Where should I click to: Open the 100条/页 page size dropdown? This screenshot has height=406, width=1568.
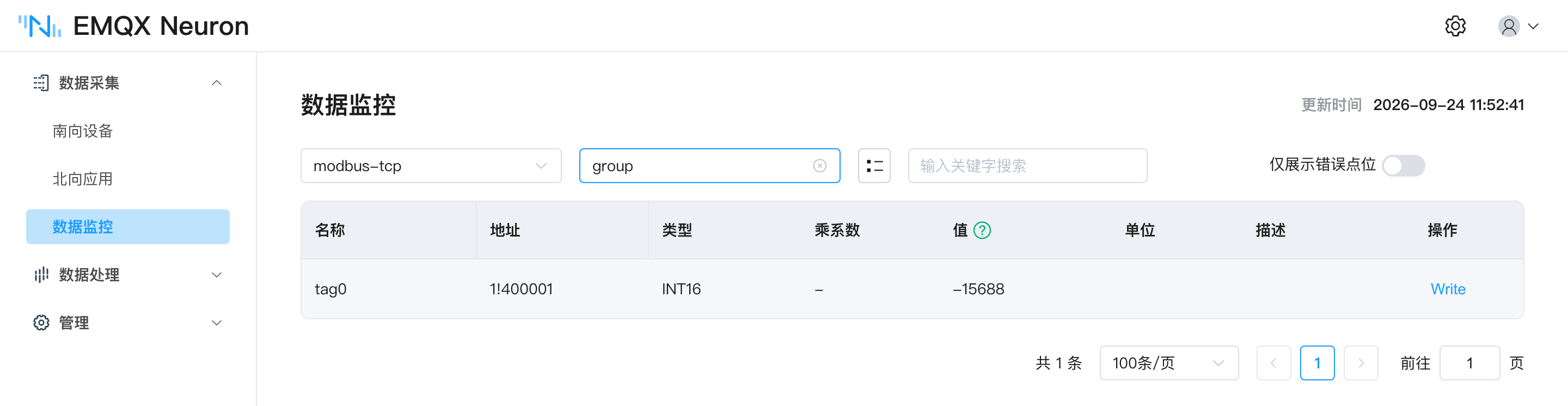point(1169,363)
